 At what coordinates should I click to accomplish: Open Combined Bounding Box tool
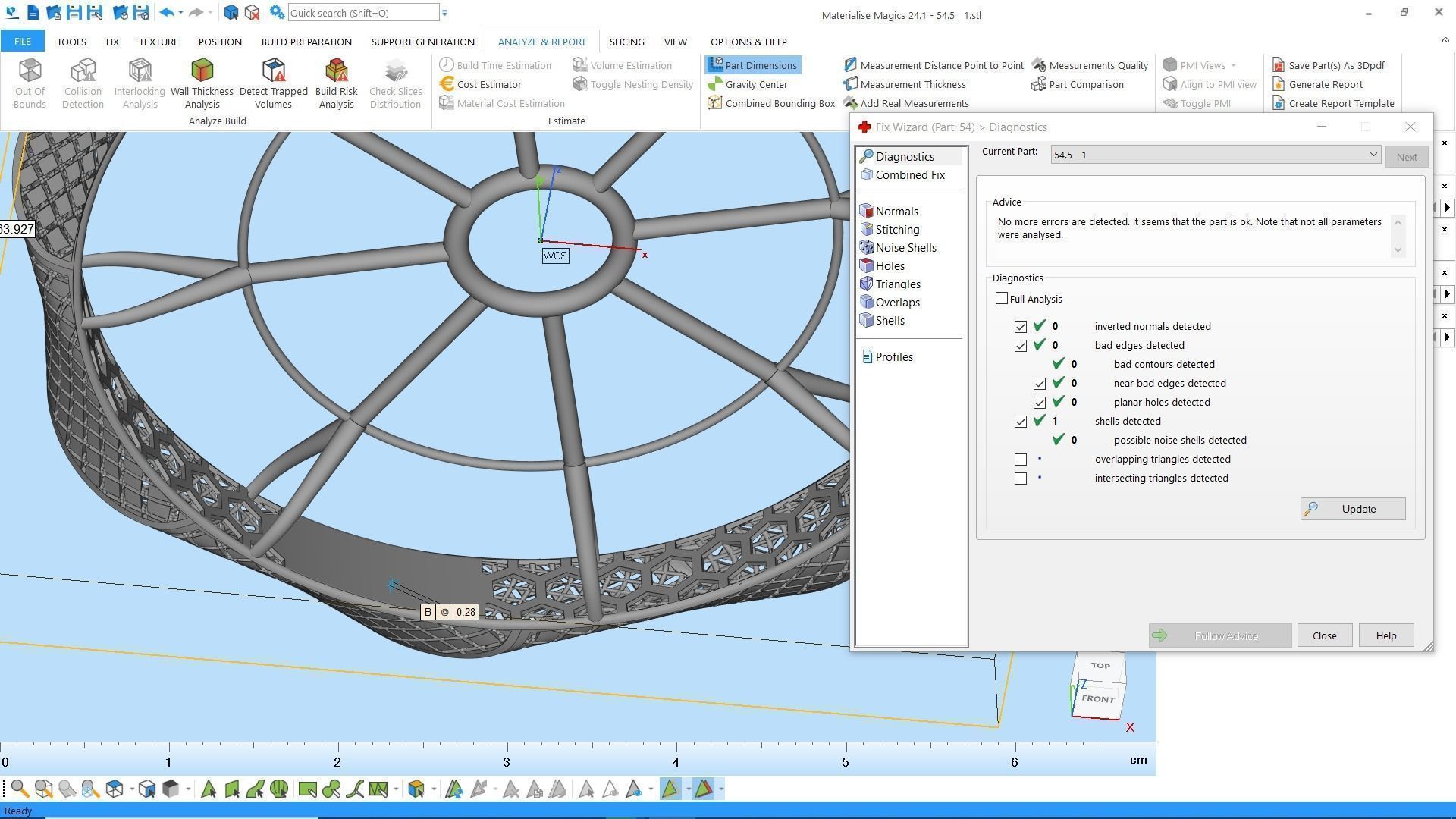[771, 103]
